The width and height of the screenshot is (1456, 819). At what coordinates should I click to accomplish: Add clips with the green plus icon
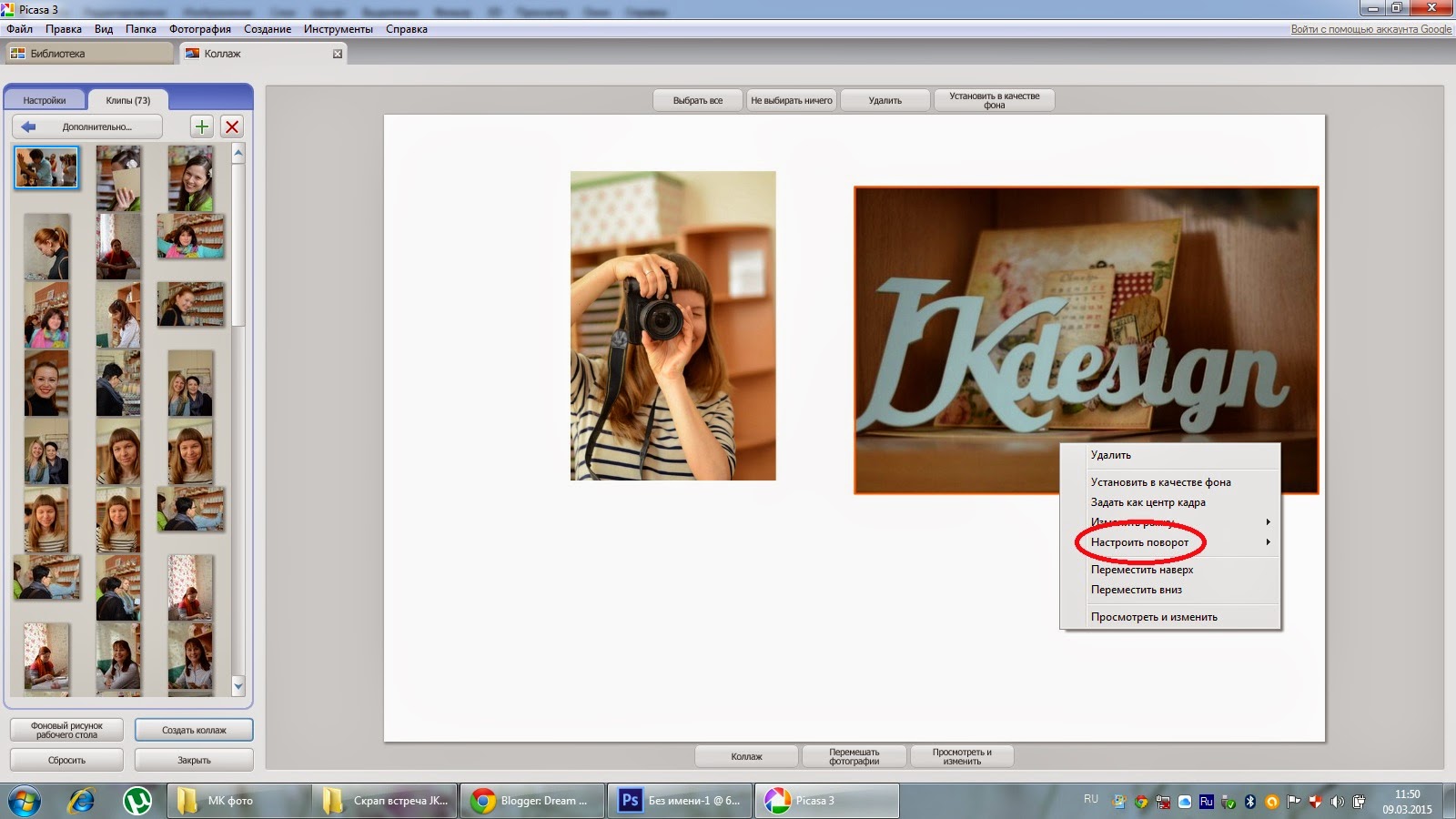pyautogui.click(x=202, y=126)
